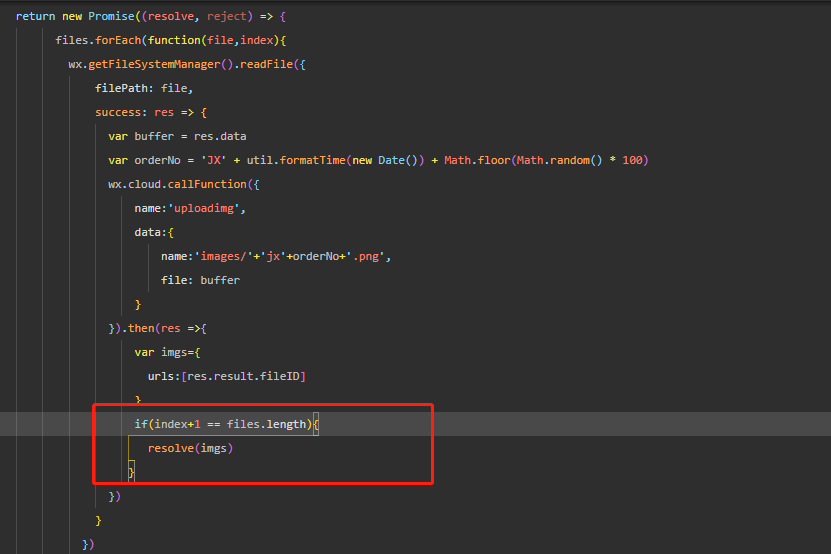Click the '}).then(res =>{' line
The height and width of the screenshot is (554, 831).
[157, 328]
